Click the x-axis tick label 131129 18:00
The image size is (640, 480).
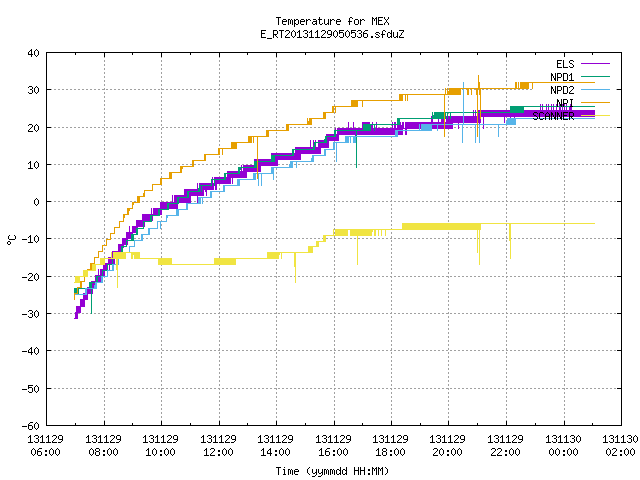[391, 446]
